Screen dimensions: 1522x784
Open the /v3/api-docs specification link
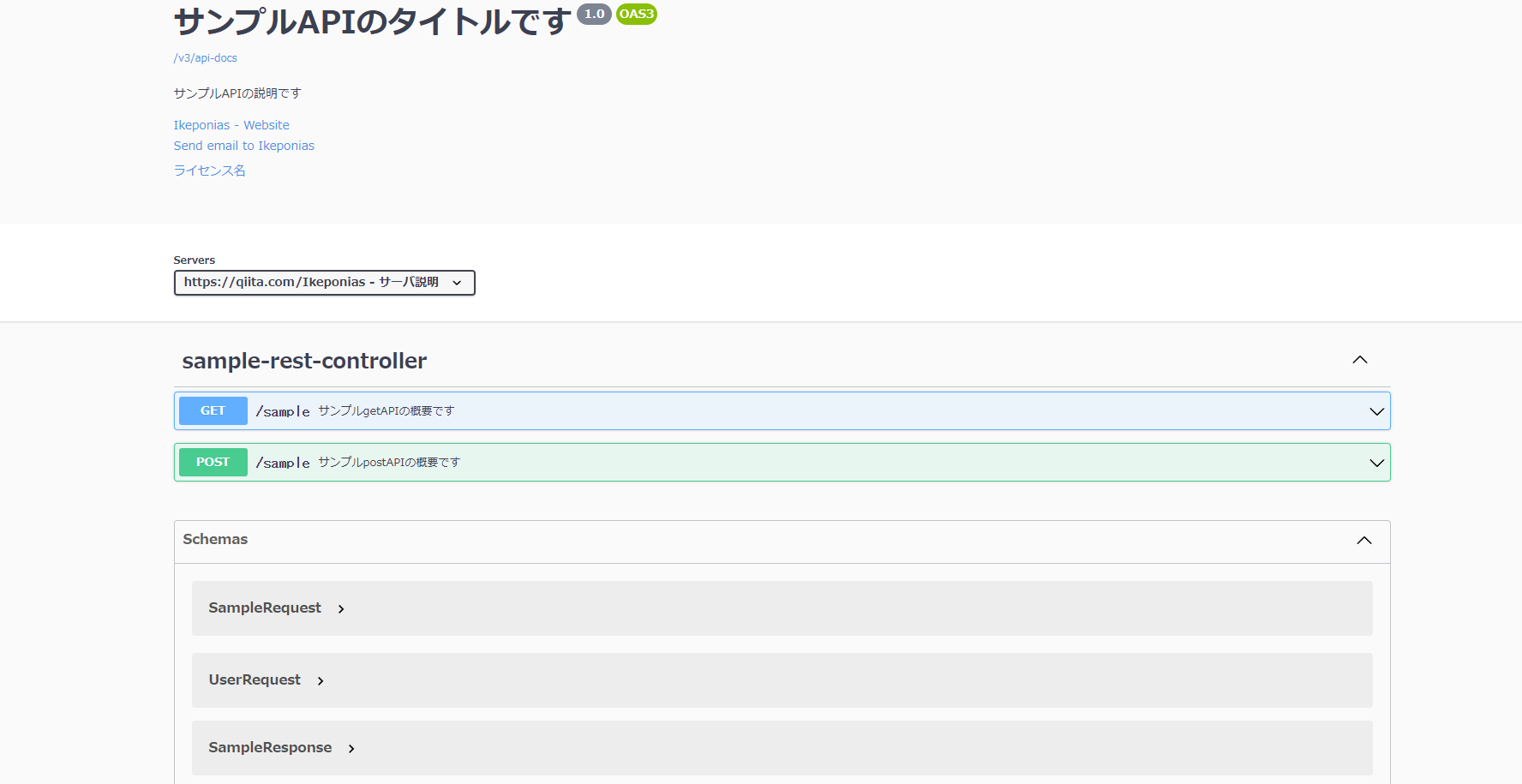205,57
